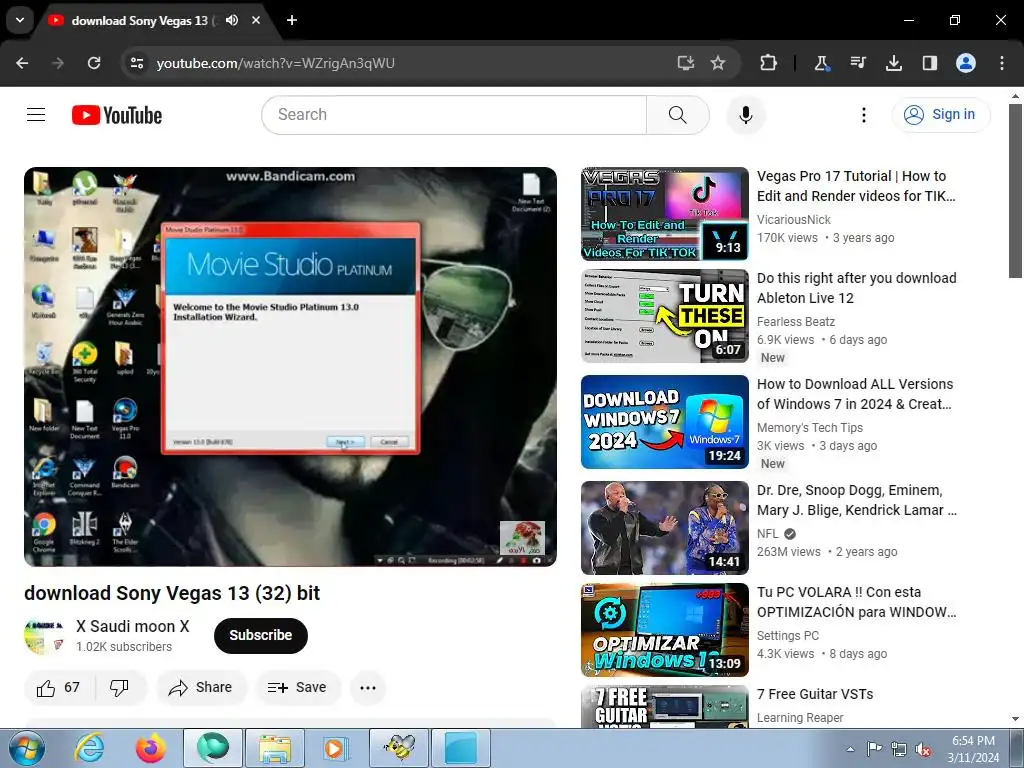This screenshot has height=768, width=1024.
Task: Reload the page
Action: click(x=94, y=63)
